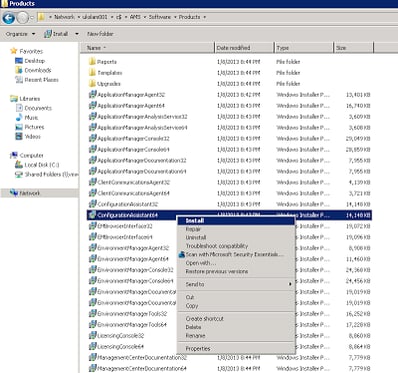Click the ApplicationManagerAgent32 installer icon
The width and height of the screenshot is (398, 373).
tap(92, 94)
